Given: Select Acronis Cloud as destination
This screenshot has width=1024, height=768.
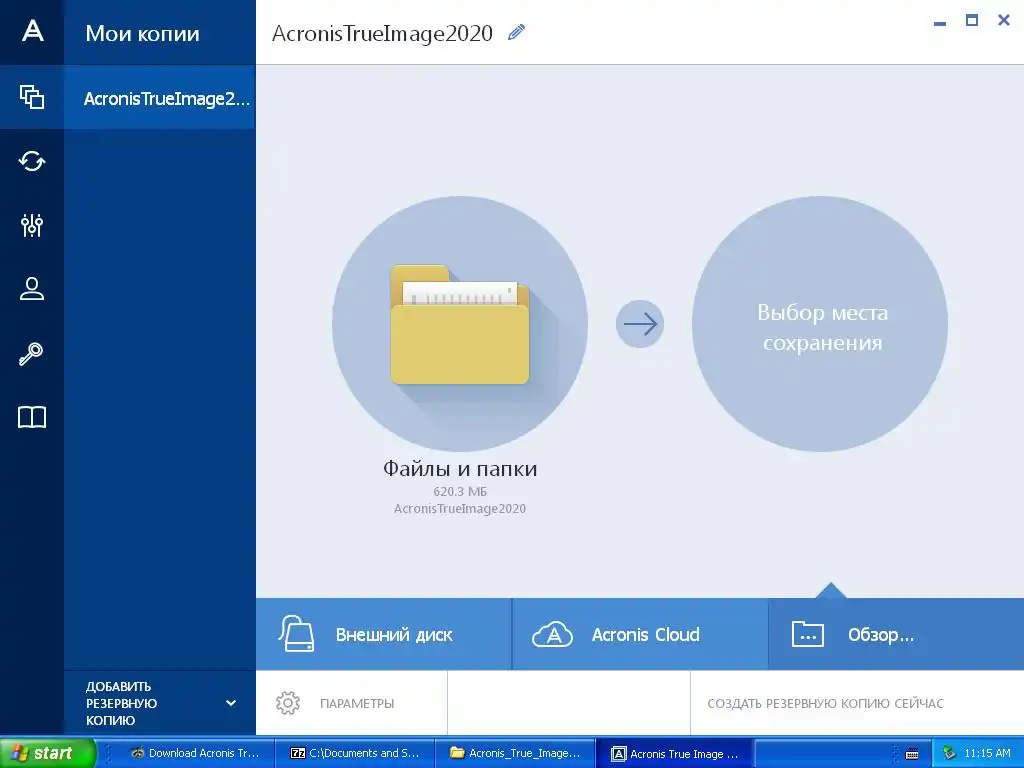Looking at the screenshot, I should point(640,634).
